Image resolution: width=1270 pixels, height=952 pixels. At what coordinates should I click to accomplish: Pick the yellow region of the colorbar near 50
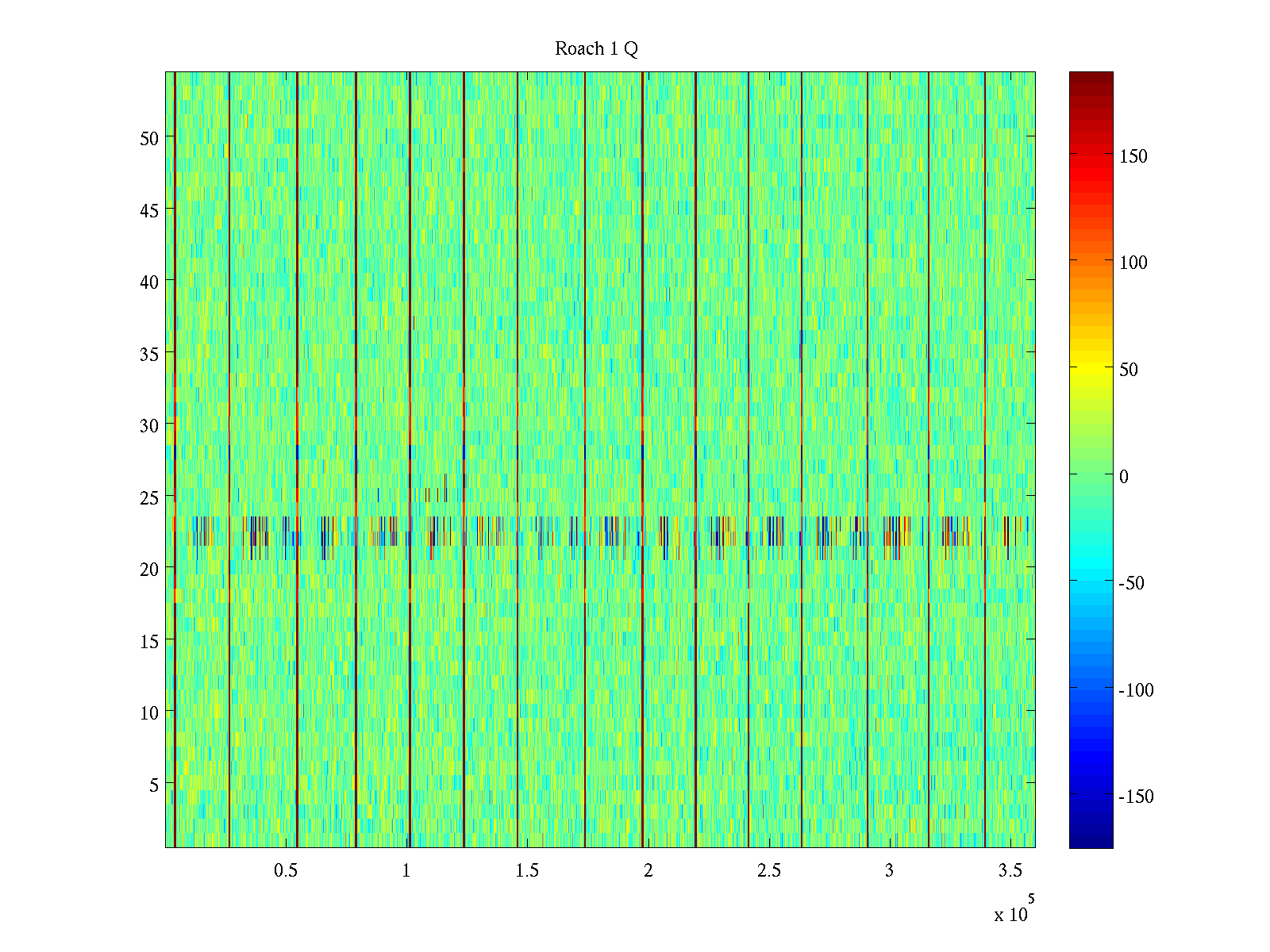tap(1091, 370)
